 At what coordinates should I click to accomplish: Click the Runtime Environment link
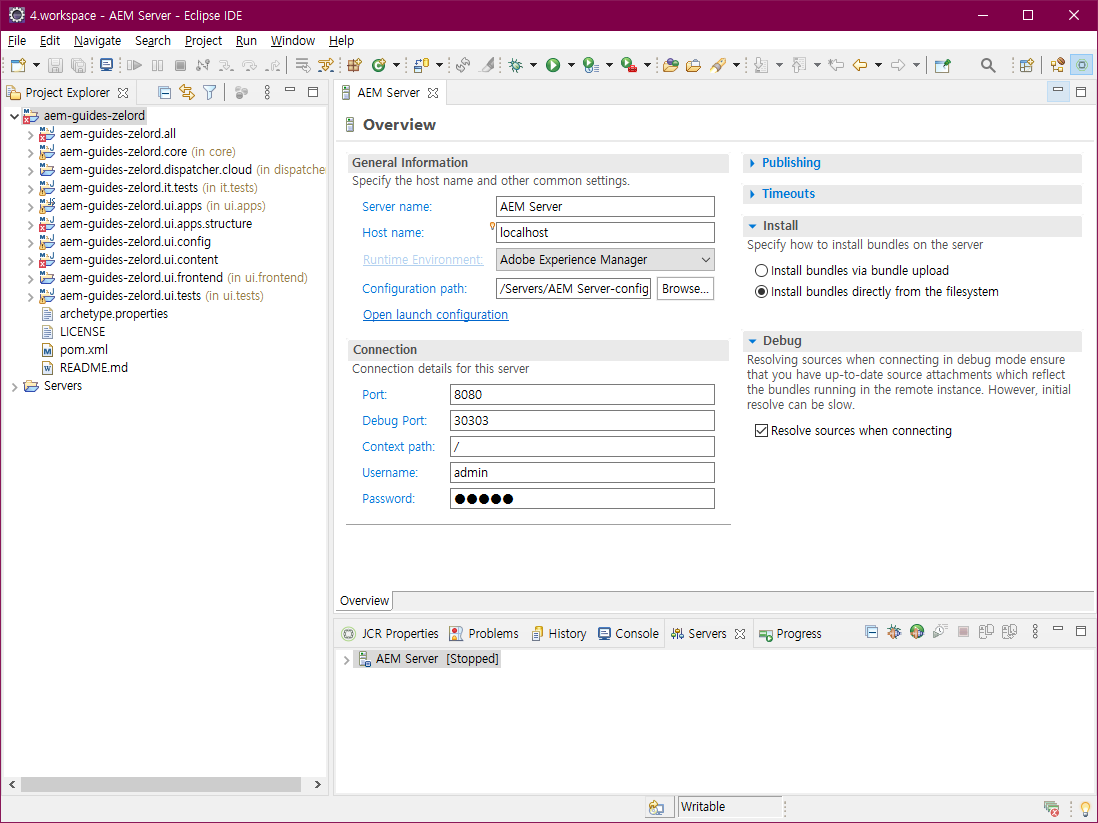coord(423,260)
